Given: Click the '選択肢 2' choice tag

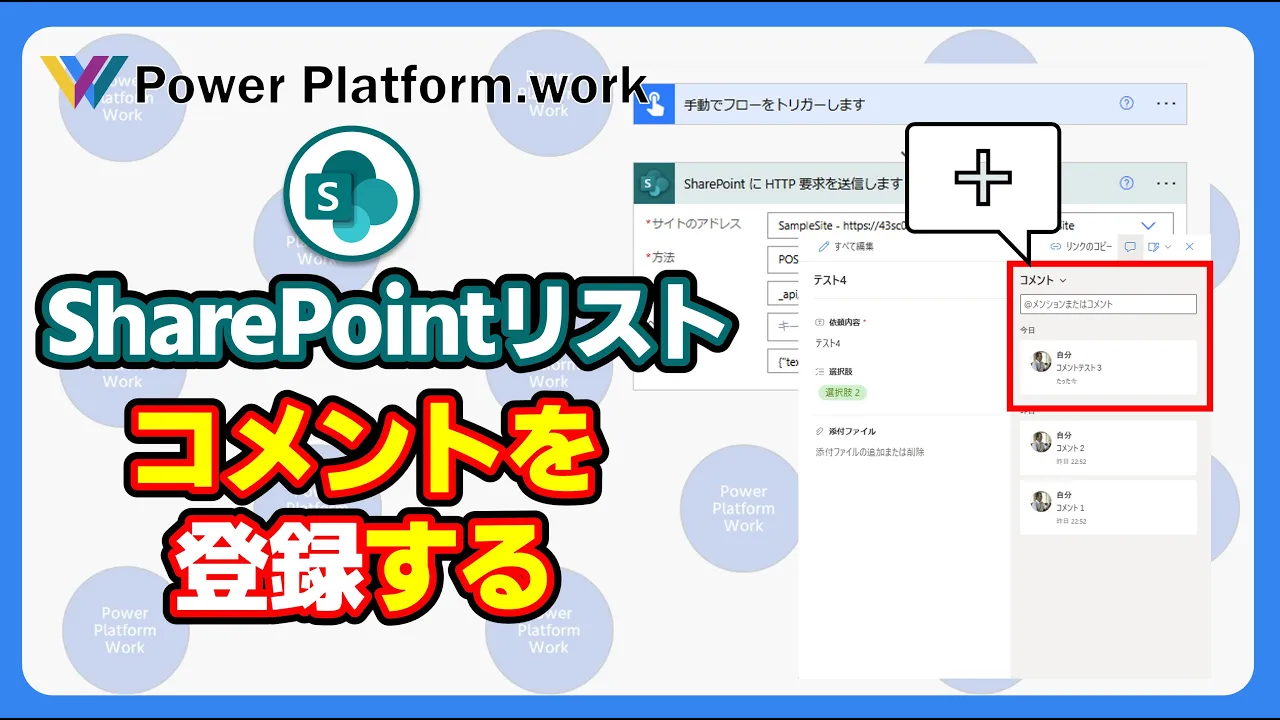Looking at the screenshot, I should 843,392.
